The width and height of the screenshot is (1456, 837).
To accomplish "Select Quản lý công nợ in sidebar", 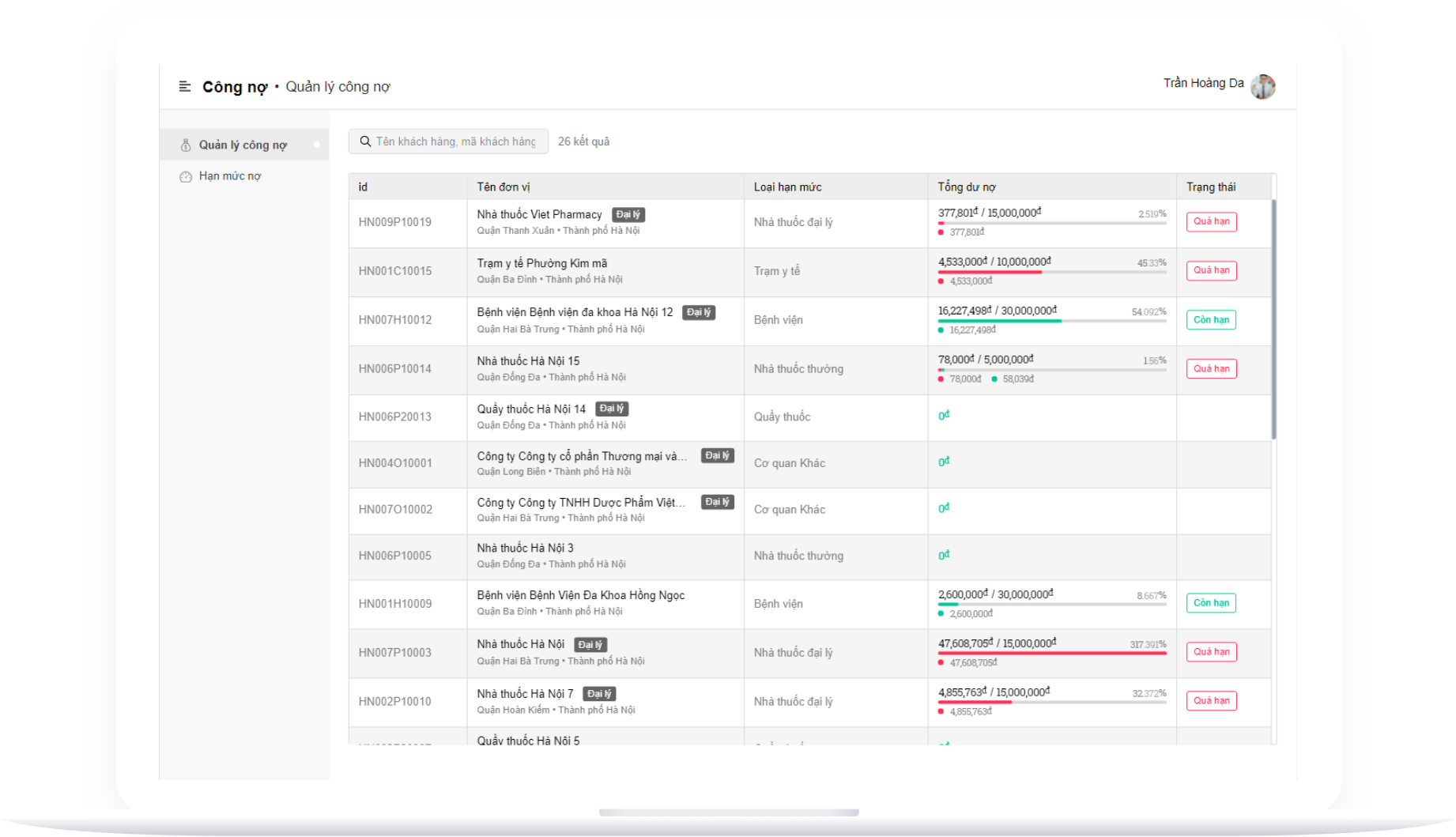I will pos(243,145).
